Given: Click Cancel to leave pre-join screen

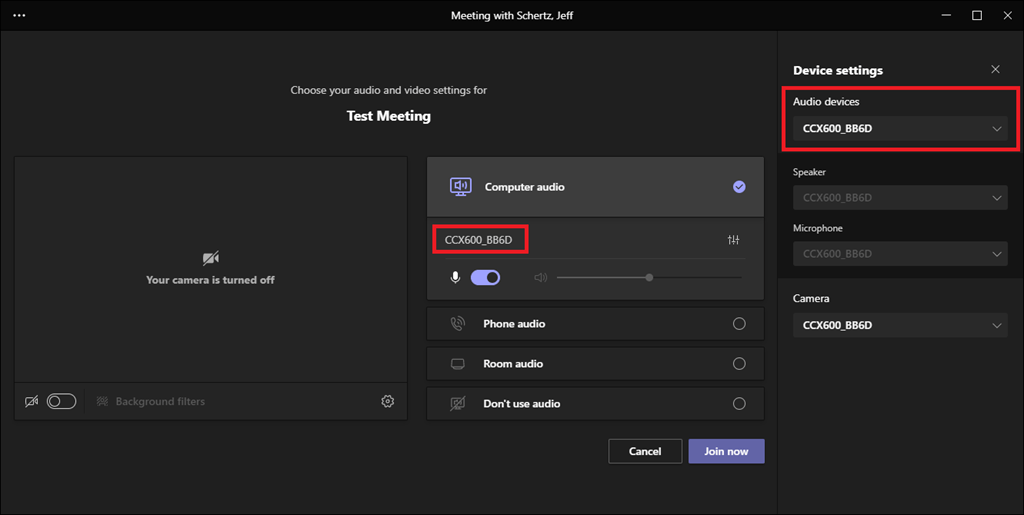Looking at the screenshot, I should 645,451.
